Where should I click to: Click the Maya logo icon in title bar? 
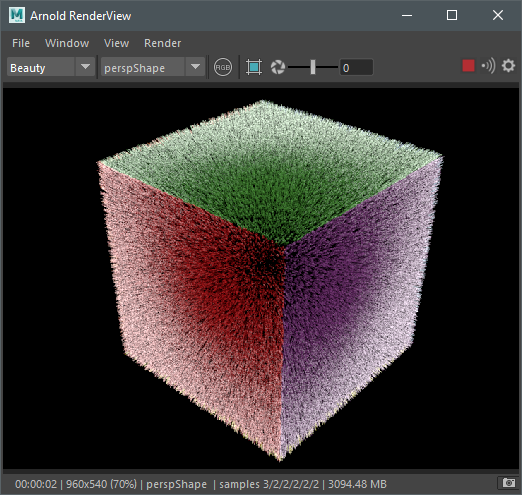[17, 15]
